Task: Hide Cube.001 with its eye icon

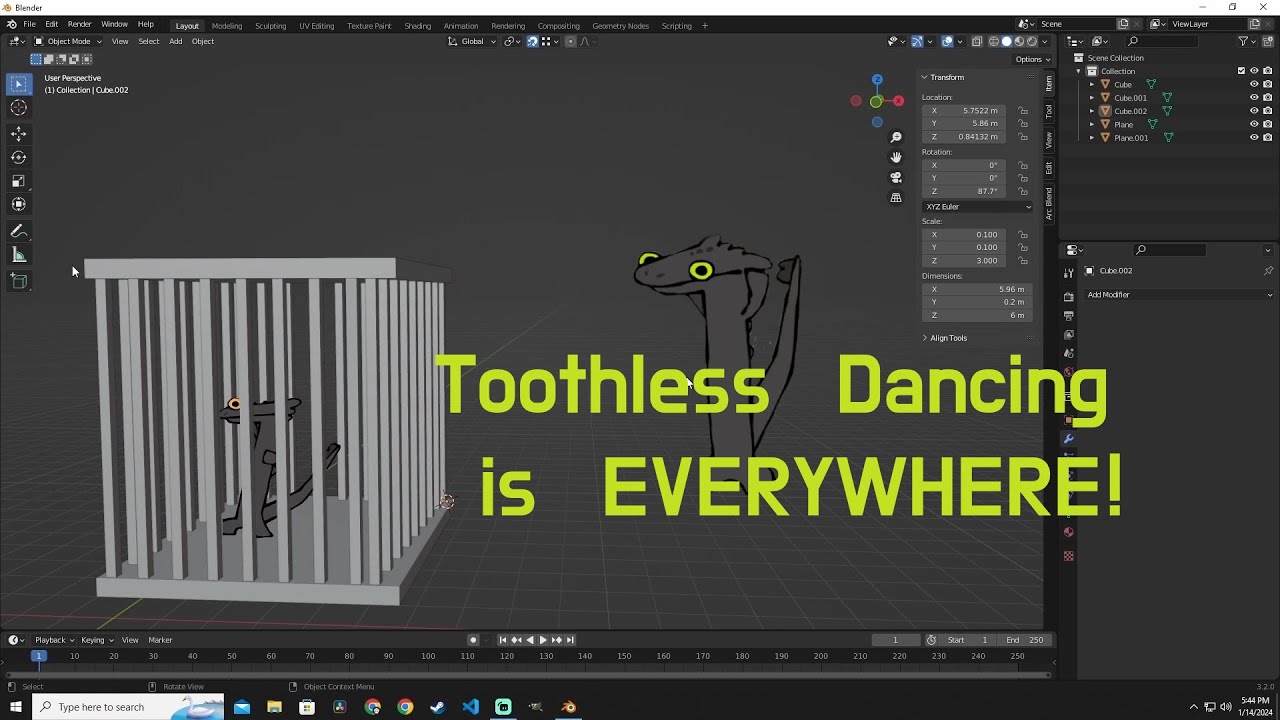Action: (1254, 98)
